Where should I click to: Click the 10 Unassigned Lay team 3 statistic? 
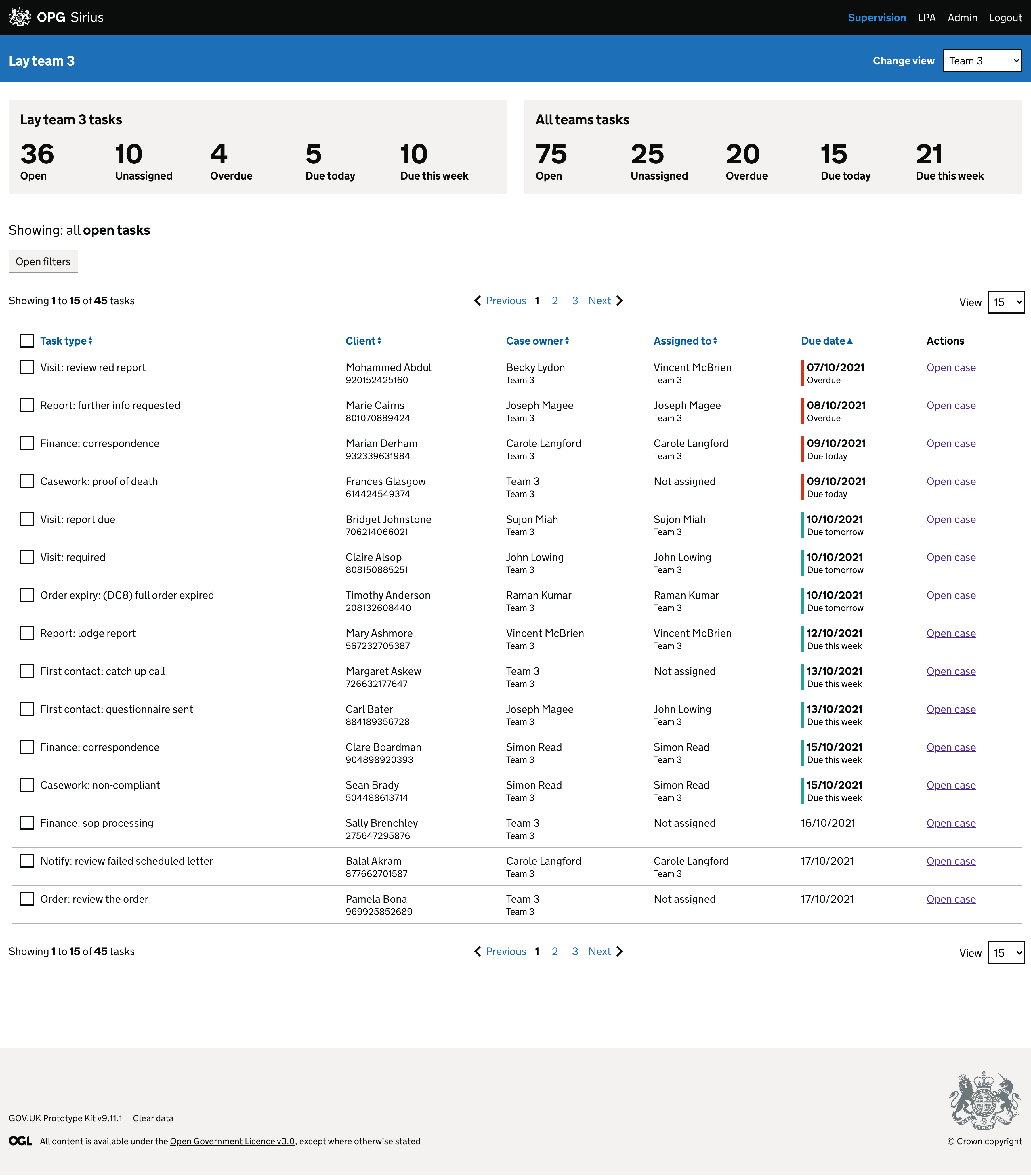coord(144,162)
